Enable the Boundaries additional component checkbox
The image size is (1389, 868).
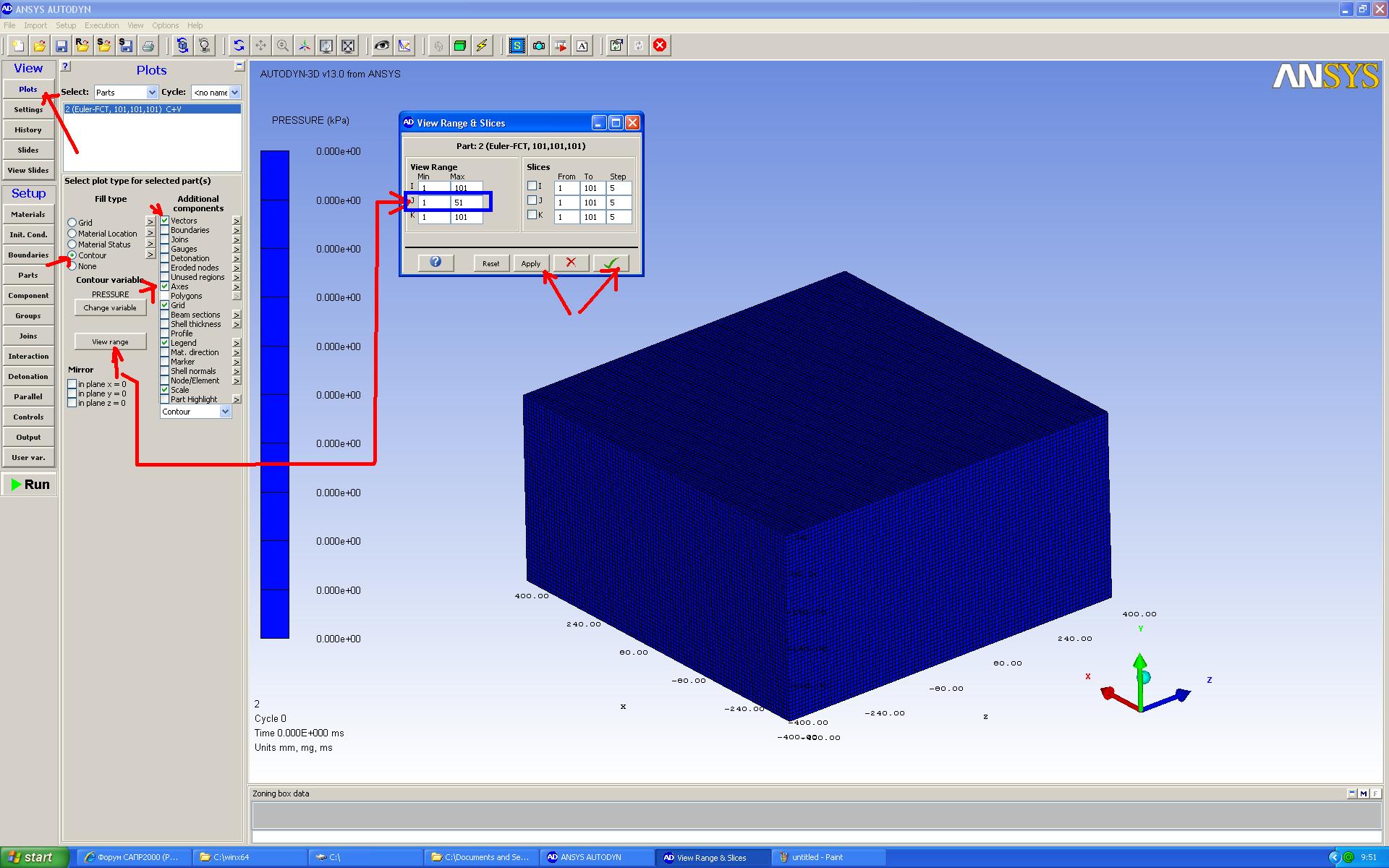click(x=165, y=230)
